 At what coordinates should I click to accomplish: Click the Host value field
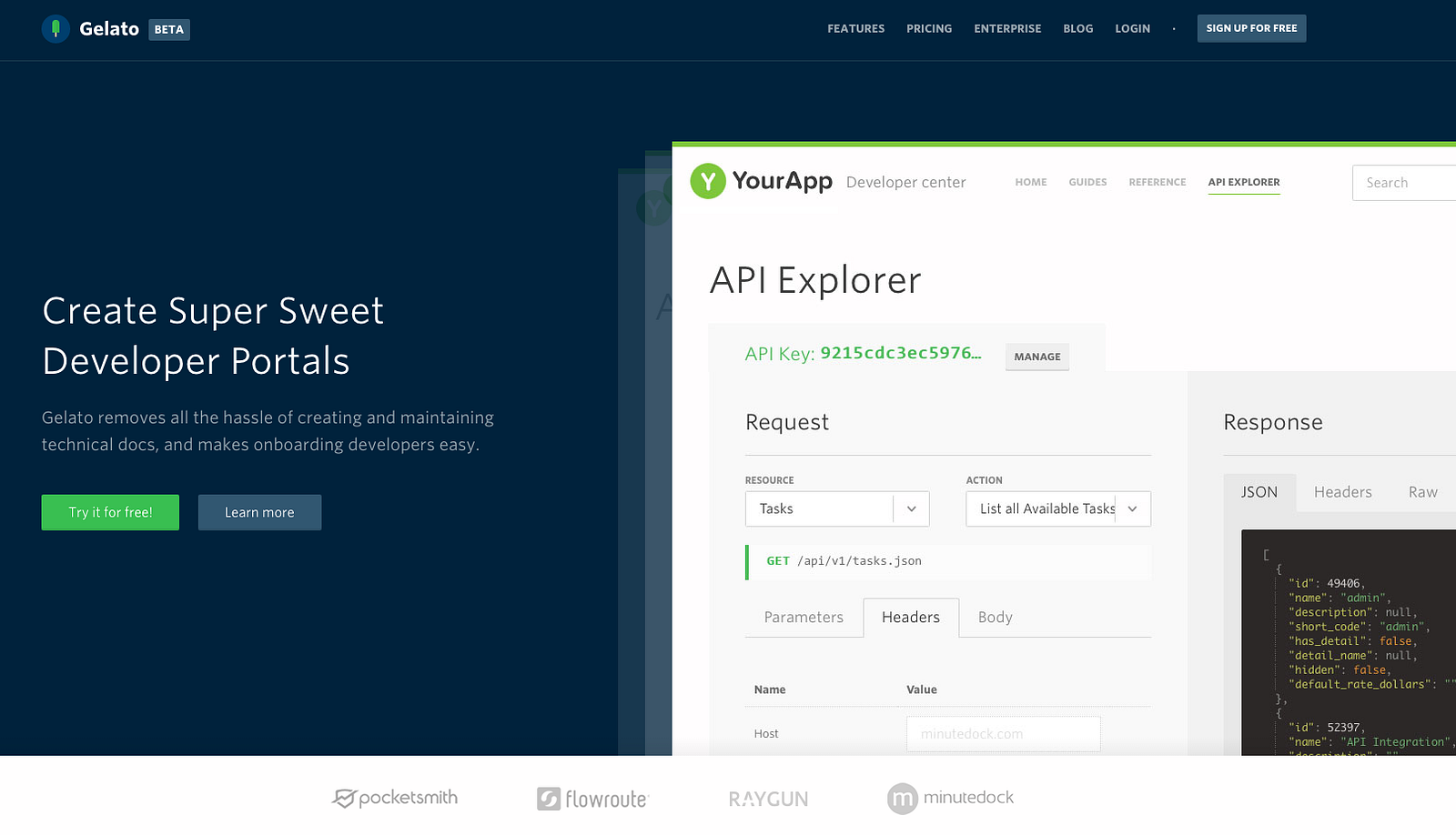1004,734
